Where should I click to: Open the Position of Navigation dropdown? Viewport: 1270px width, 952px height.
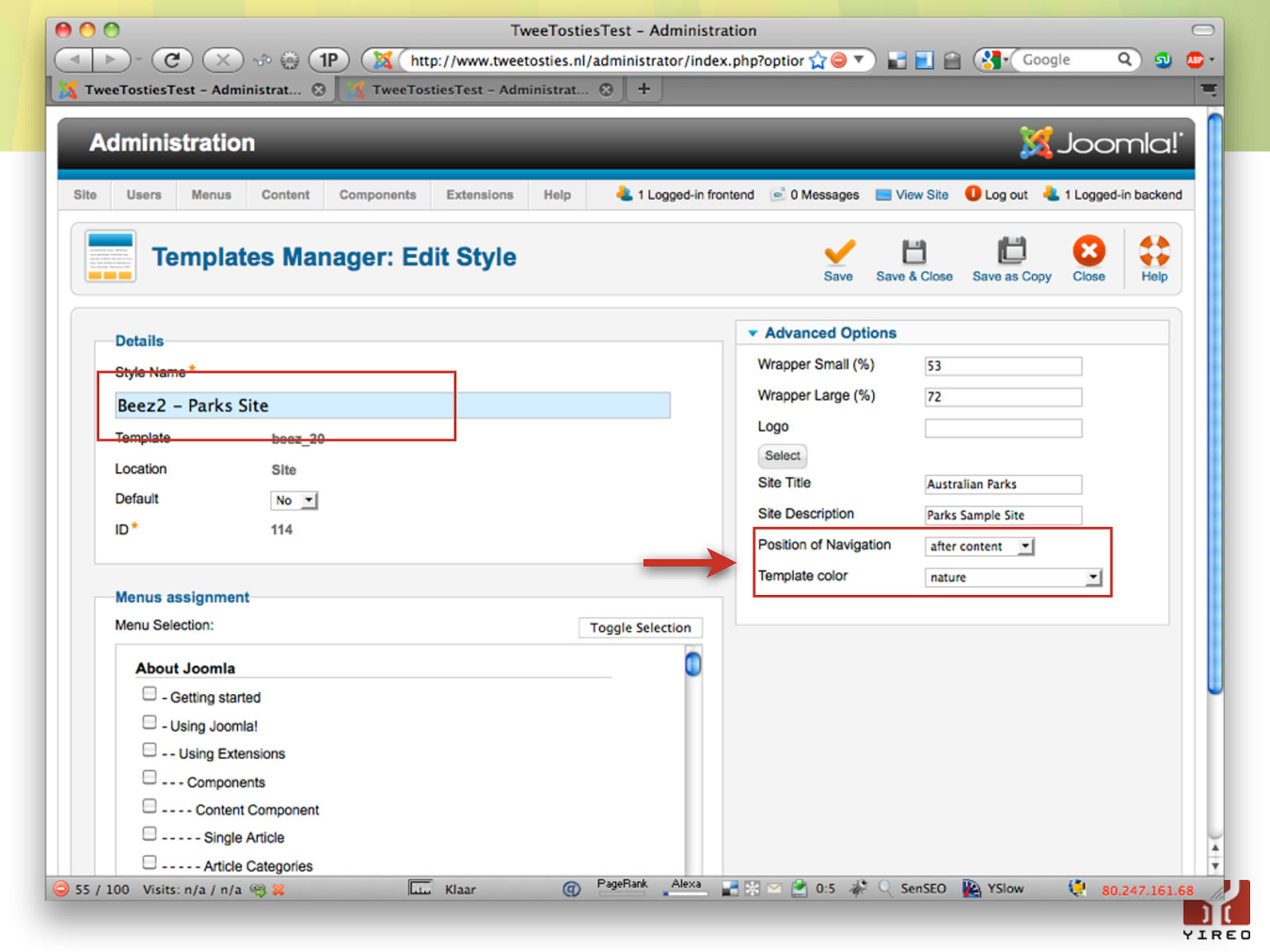pos(979,547)
